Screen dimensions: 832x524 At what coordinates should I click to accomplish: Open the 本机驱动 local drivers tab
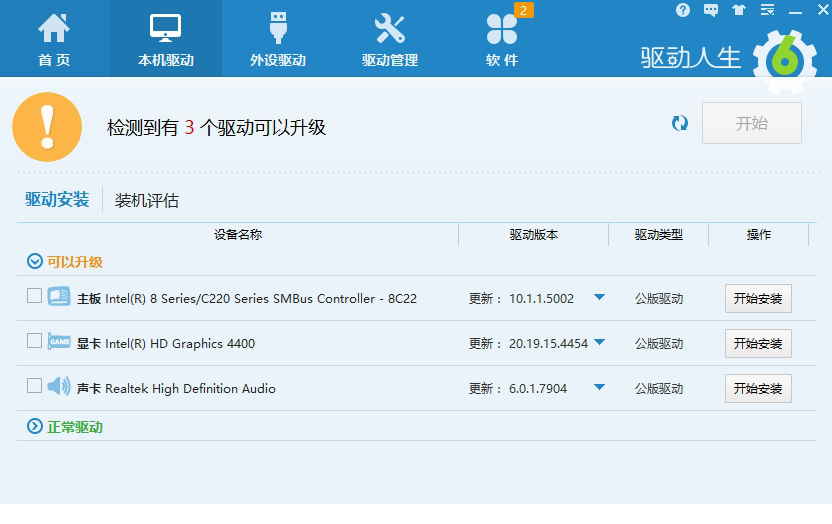[x=166, y=39]
